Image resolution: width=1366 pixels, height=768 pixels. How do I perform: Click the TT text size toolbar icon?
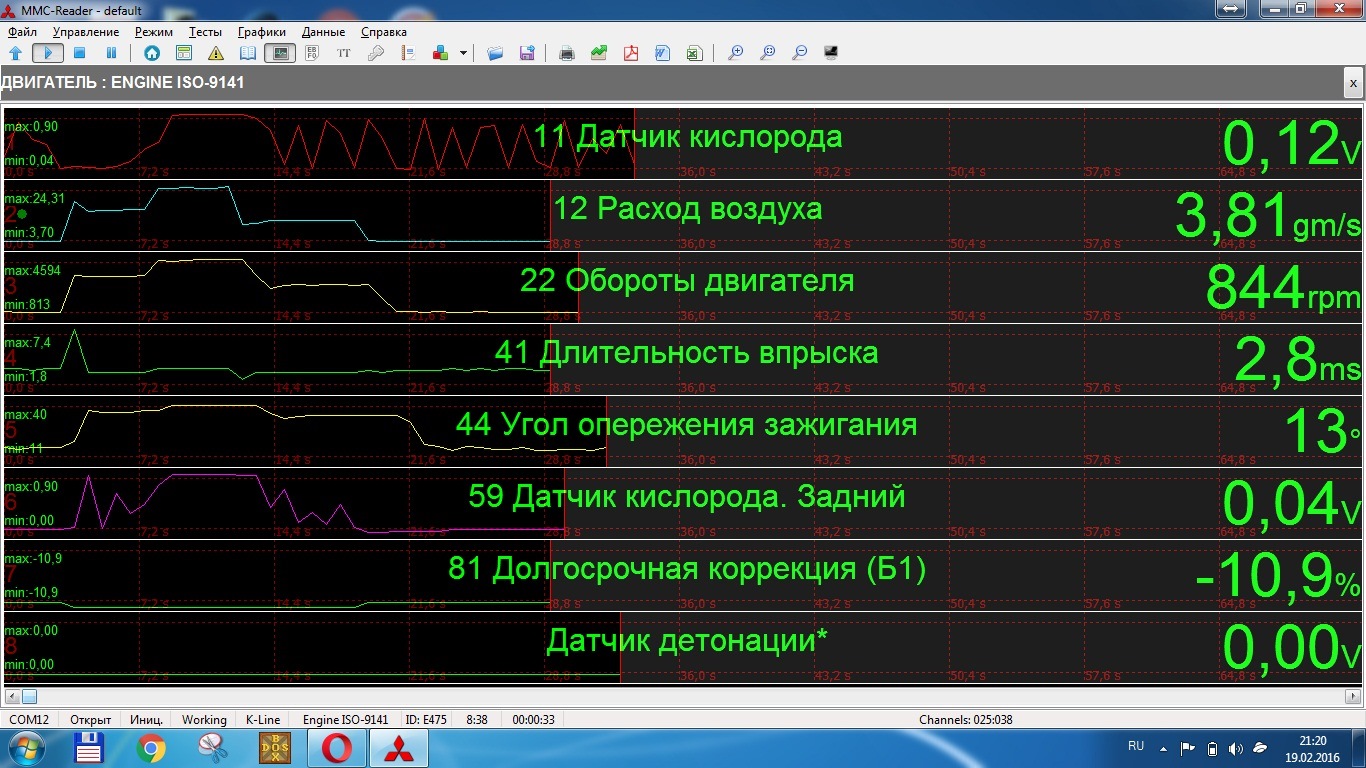[x=344, y=53]
